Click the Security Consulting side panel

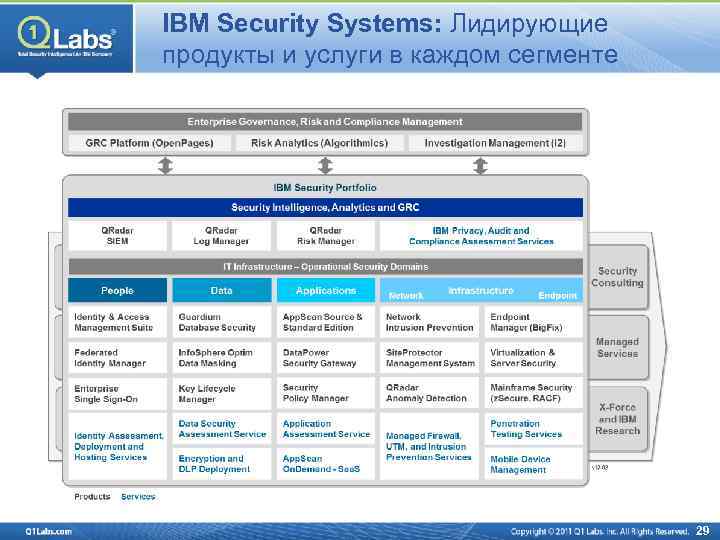pyautogui.click(x=618, y=277)
